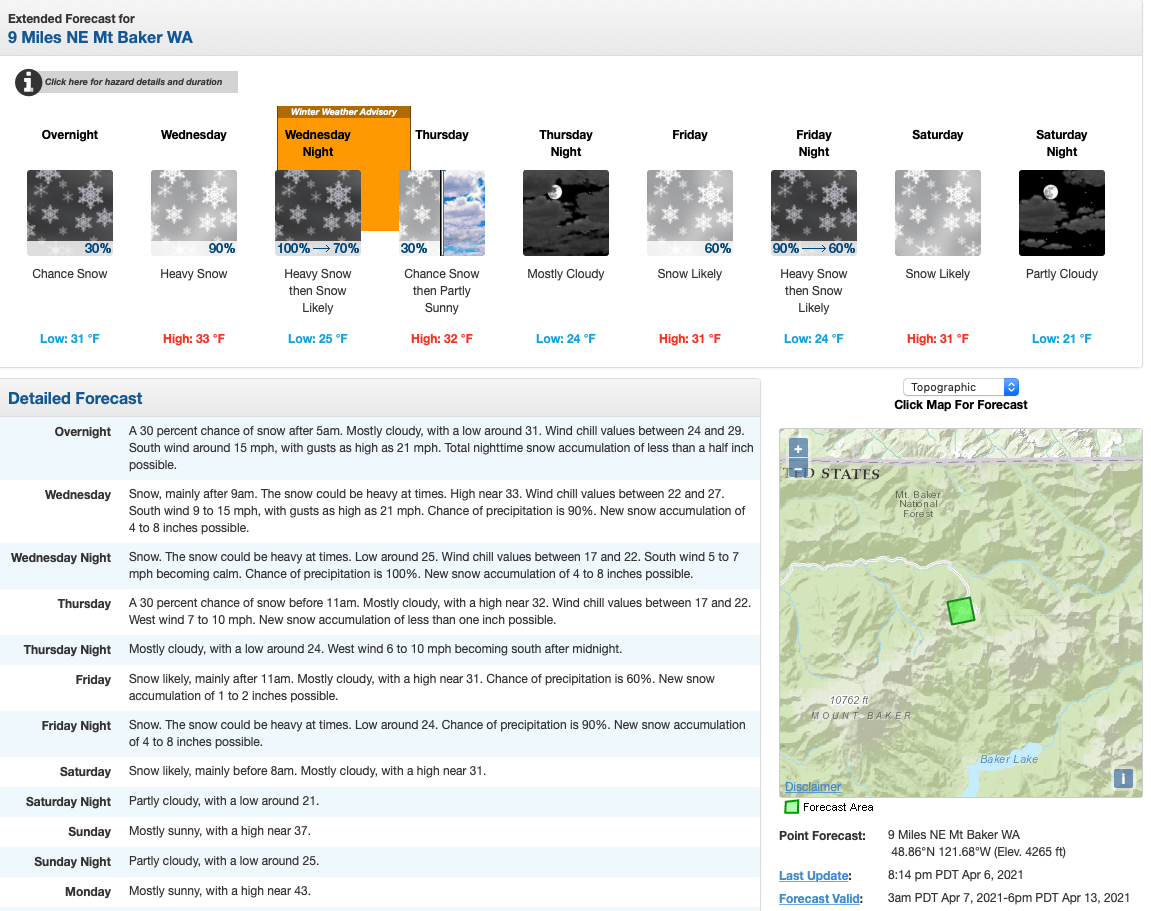Select the Wednesday heavy snow forecast icon
This screenshot has width=1151, height=911.
pyautogui.click(x=194, y=213)
